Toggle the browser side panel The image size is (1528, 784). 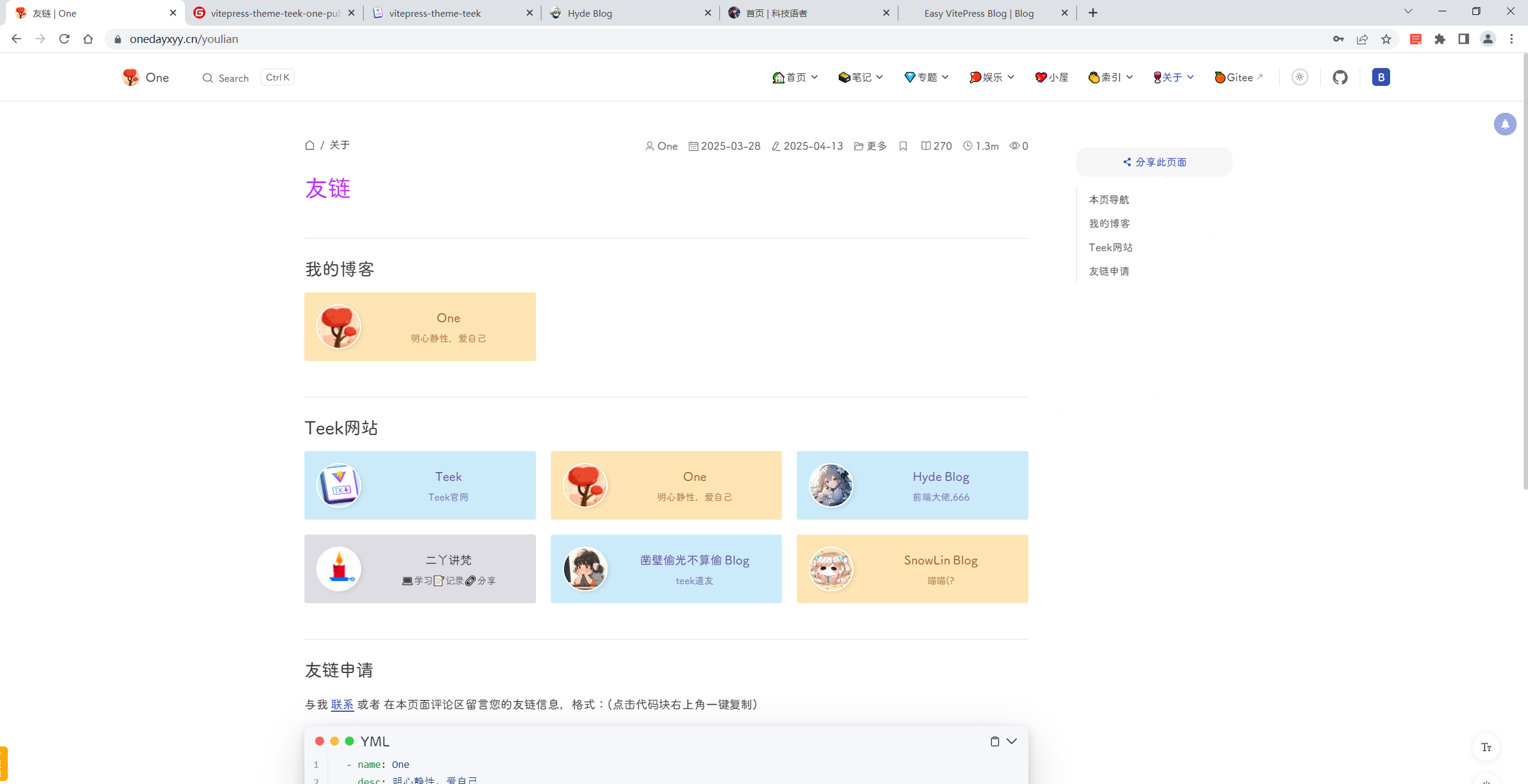tap(1464, 39)
